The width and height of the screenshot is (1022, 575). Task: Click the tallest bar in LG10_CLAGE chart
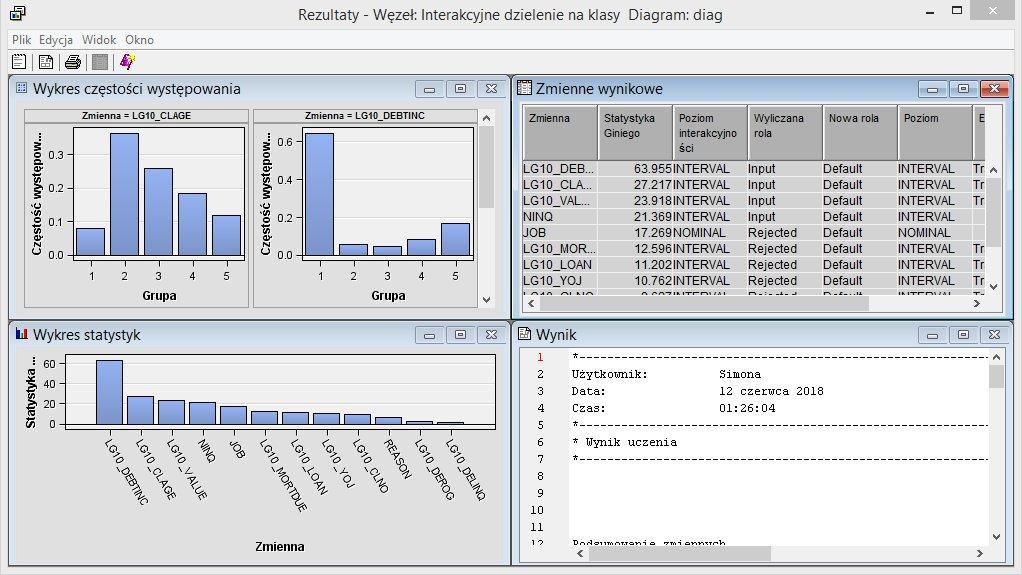coord(124,194)
